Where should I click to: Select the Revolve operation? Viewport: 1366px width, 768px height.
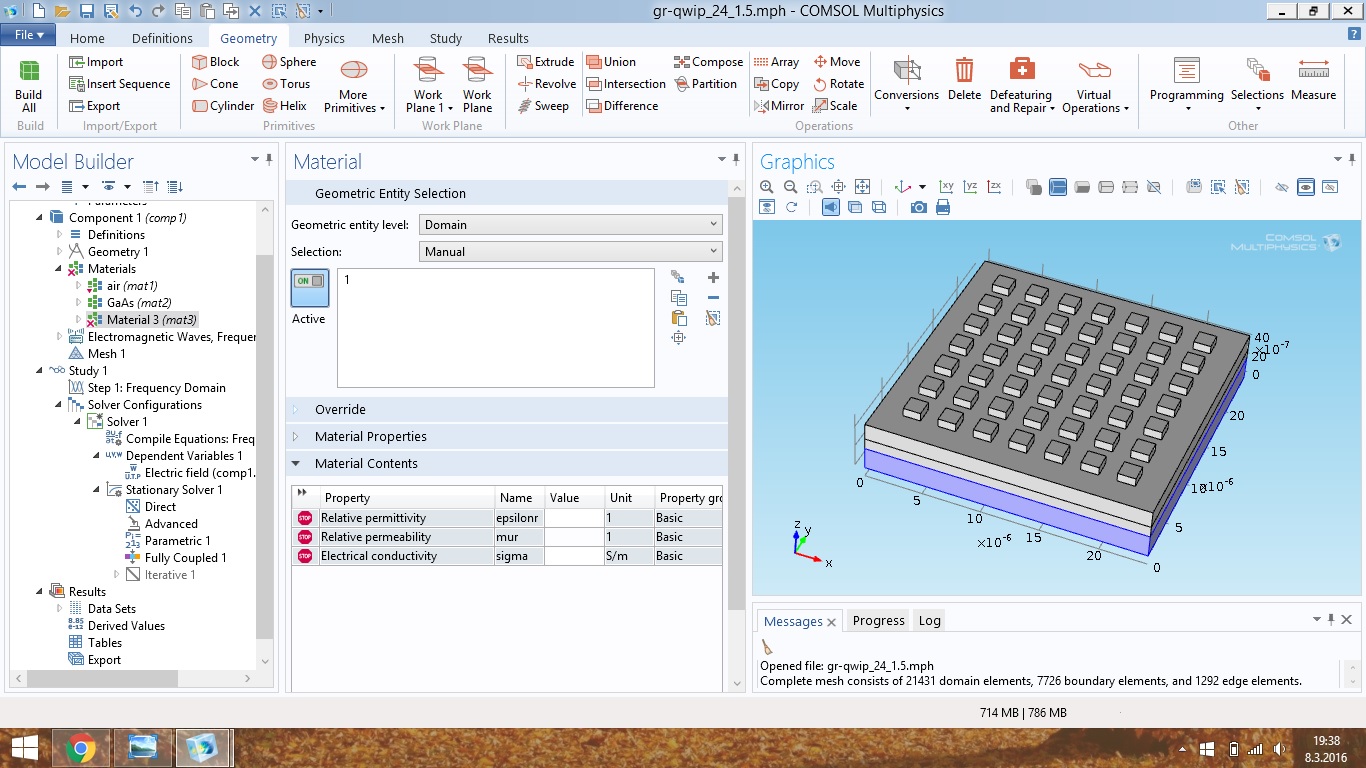(546, 84)
